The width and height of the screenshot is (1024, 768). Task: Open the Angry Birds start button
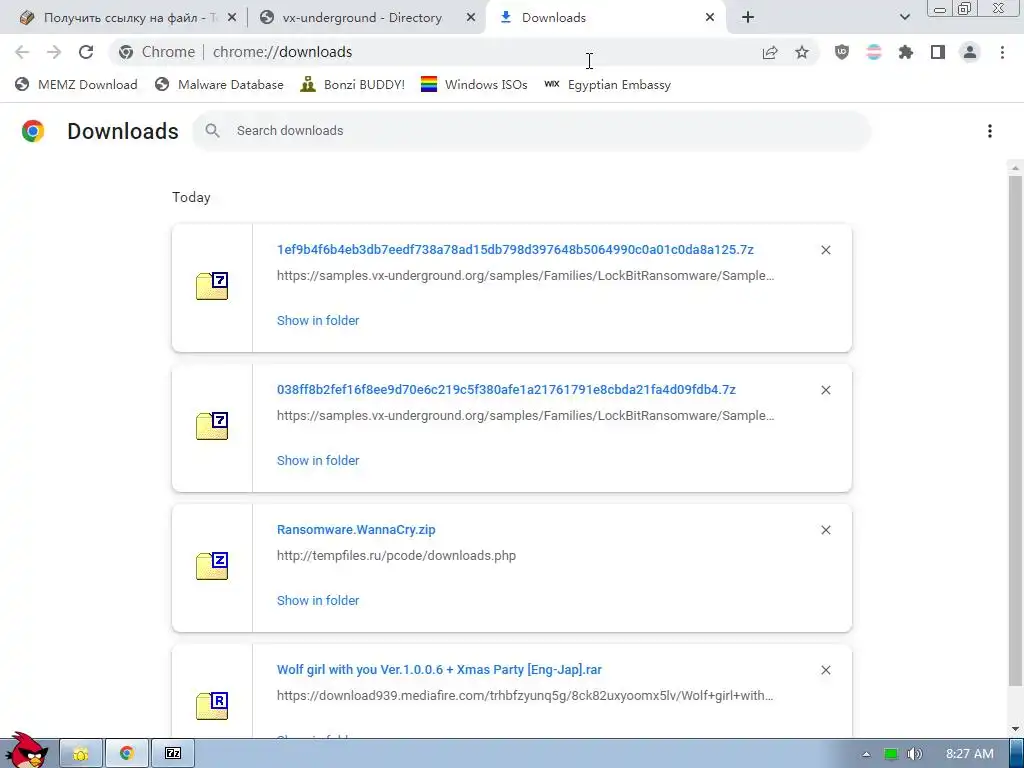click(27, 750)
